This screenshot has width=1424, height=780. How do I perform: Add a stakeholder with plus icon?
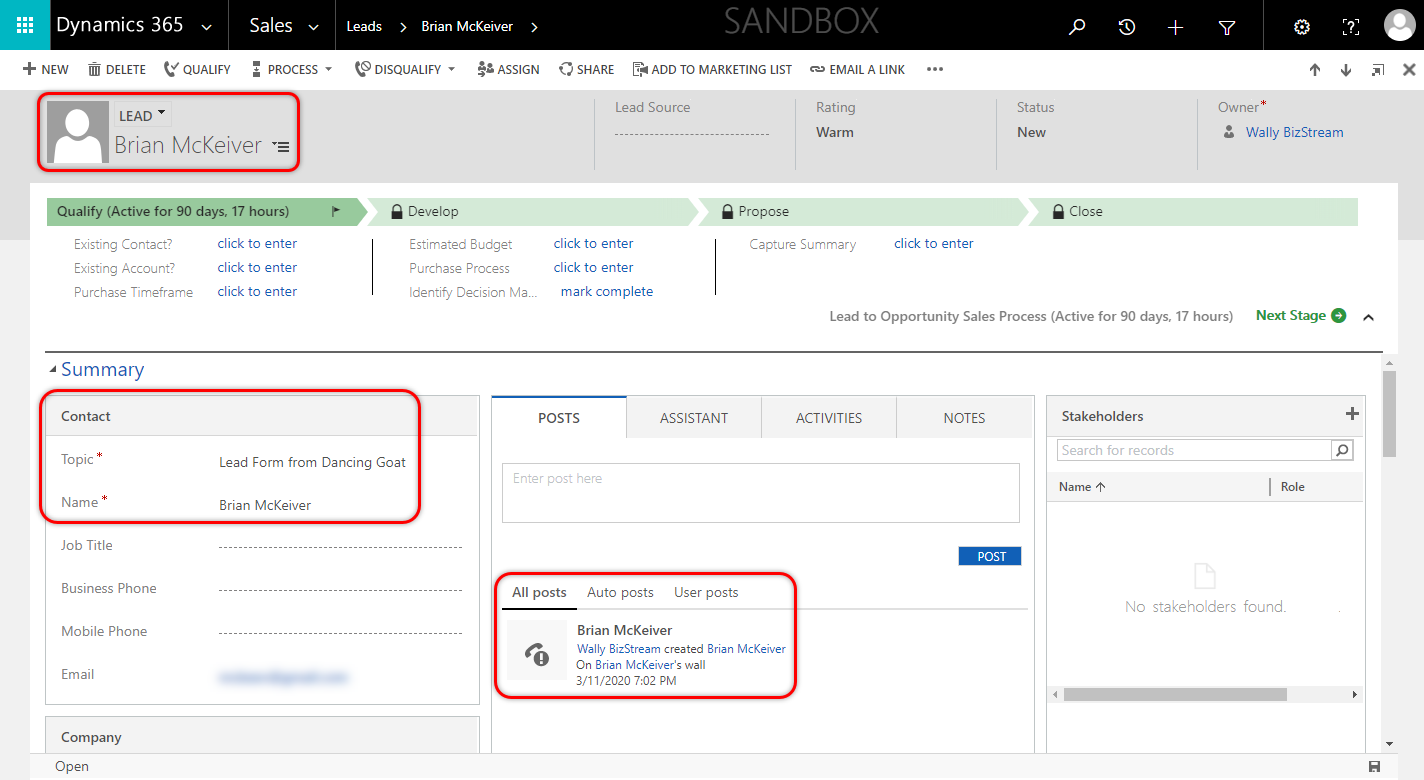1352,414
